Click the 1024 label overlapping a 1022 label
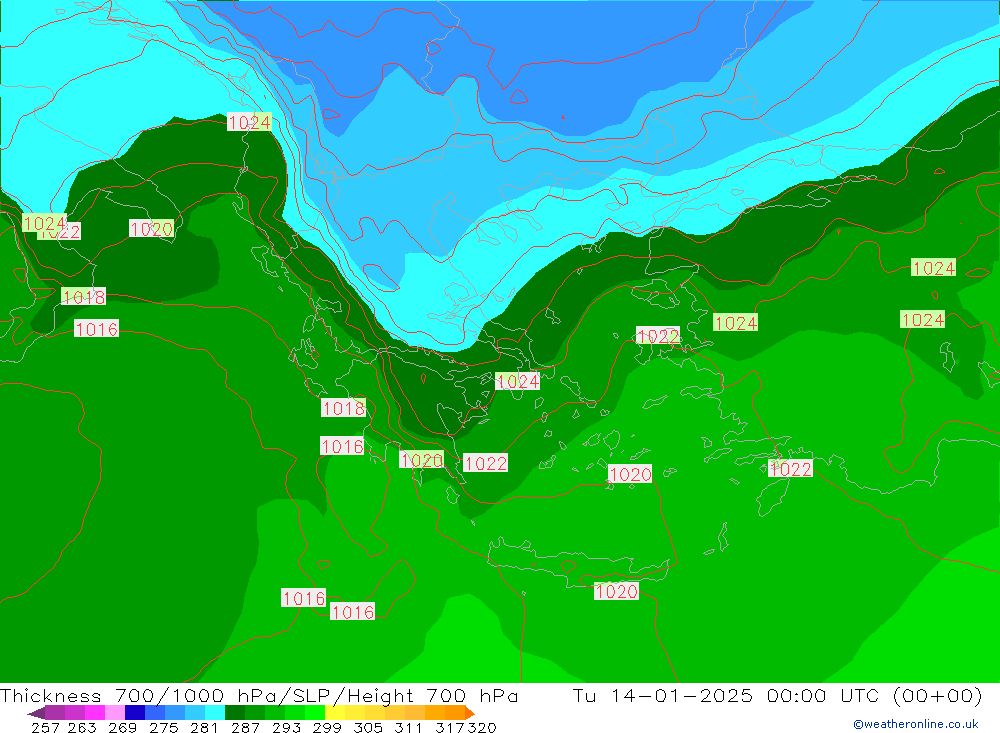The height and width of the screenshot is (733, 1000). 42,222
